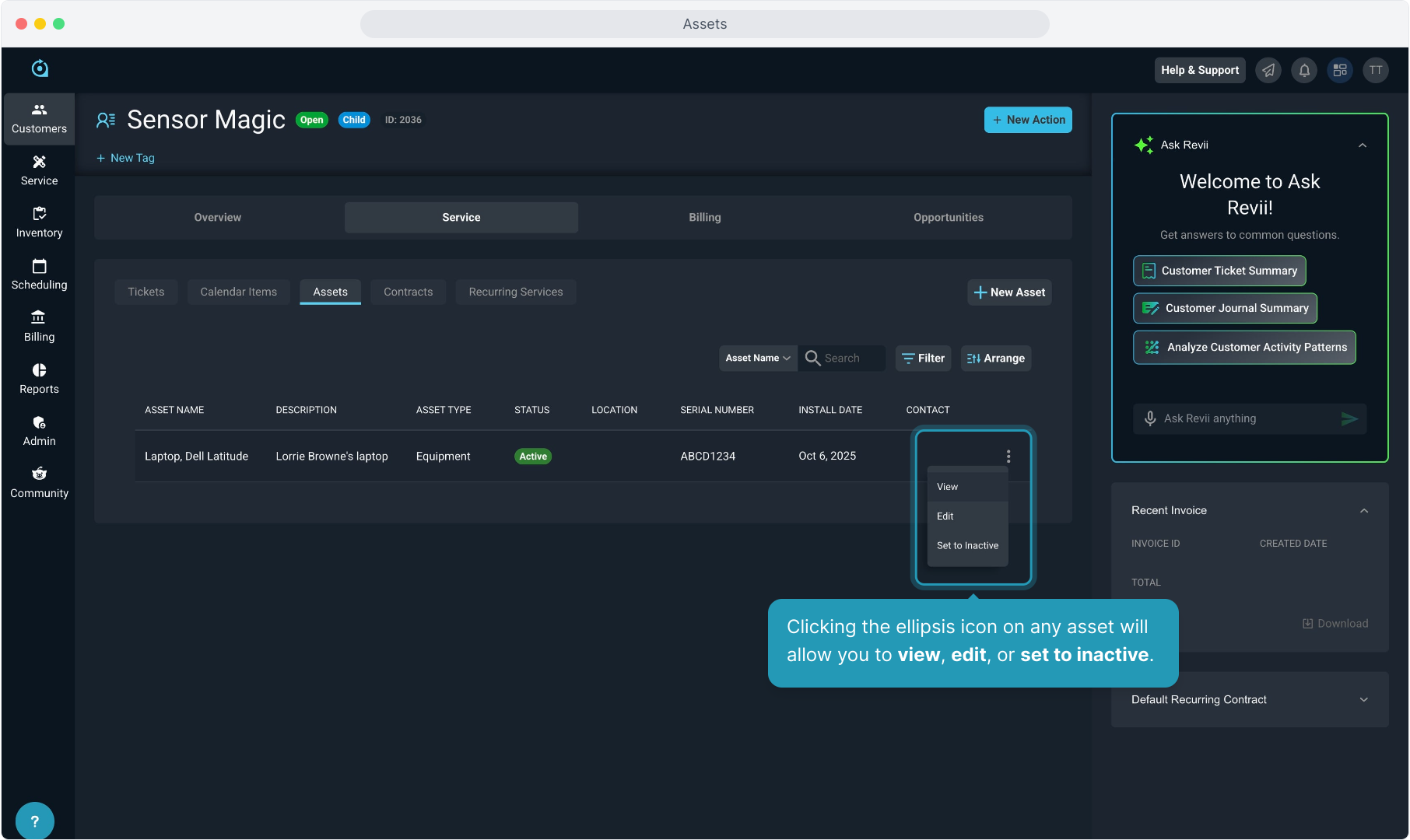Click the Customer Ticket Summary button
The width and height of the screenshot is (1410, 840).
(1219, 271)
